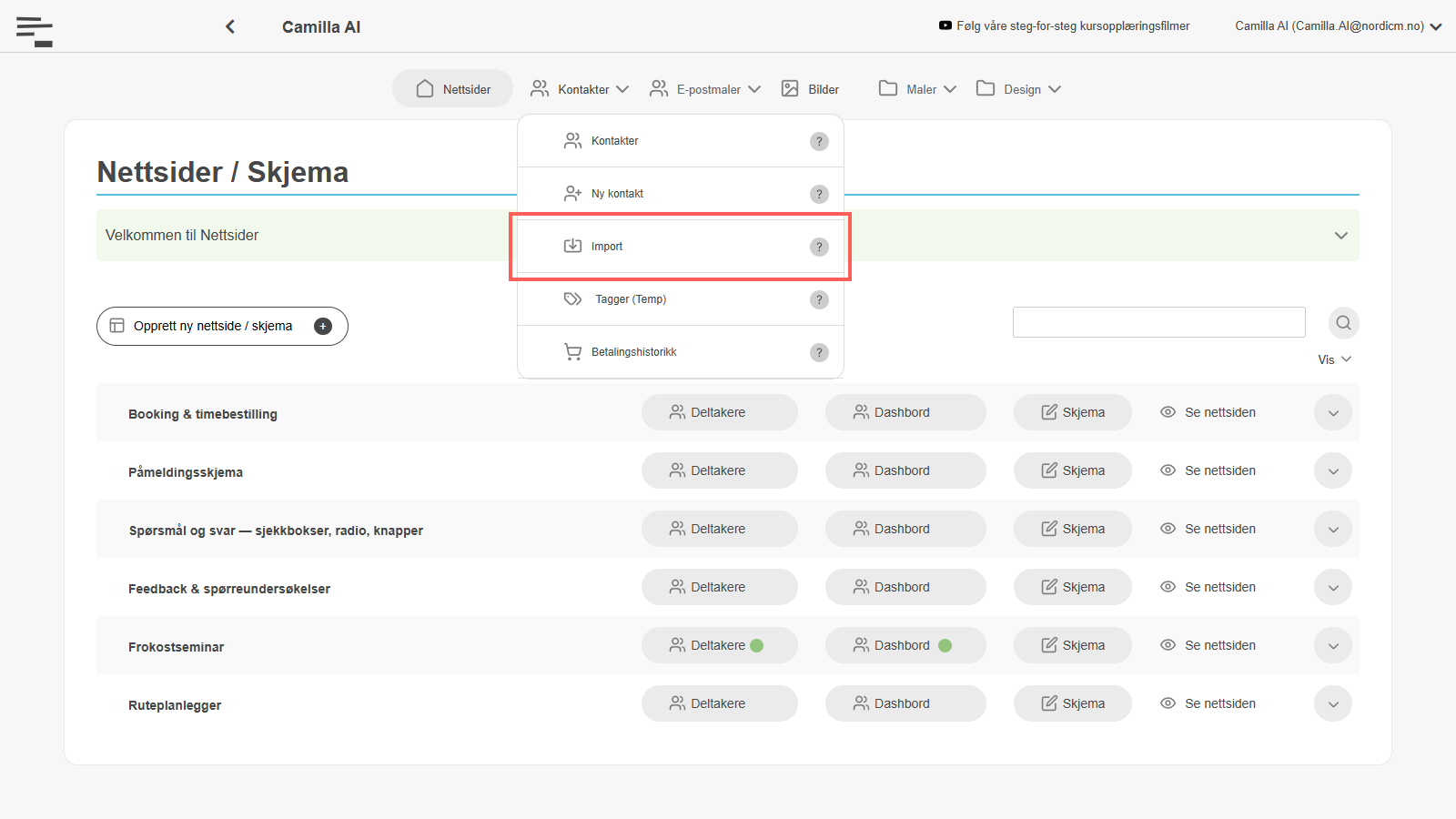The width and height of the screenshot is (1456, 819).
Task: Click the help icon next to Ny kontakt
Action: pos(819,194)
